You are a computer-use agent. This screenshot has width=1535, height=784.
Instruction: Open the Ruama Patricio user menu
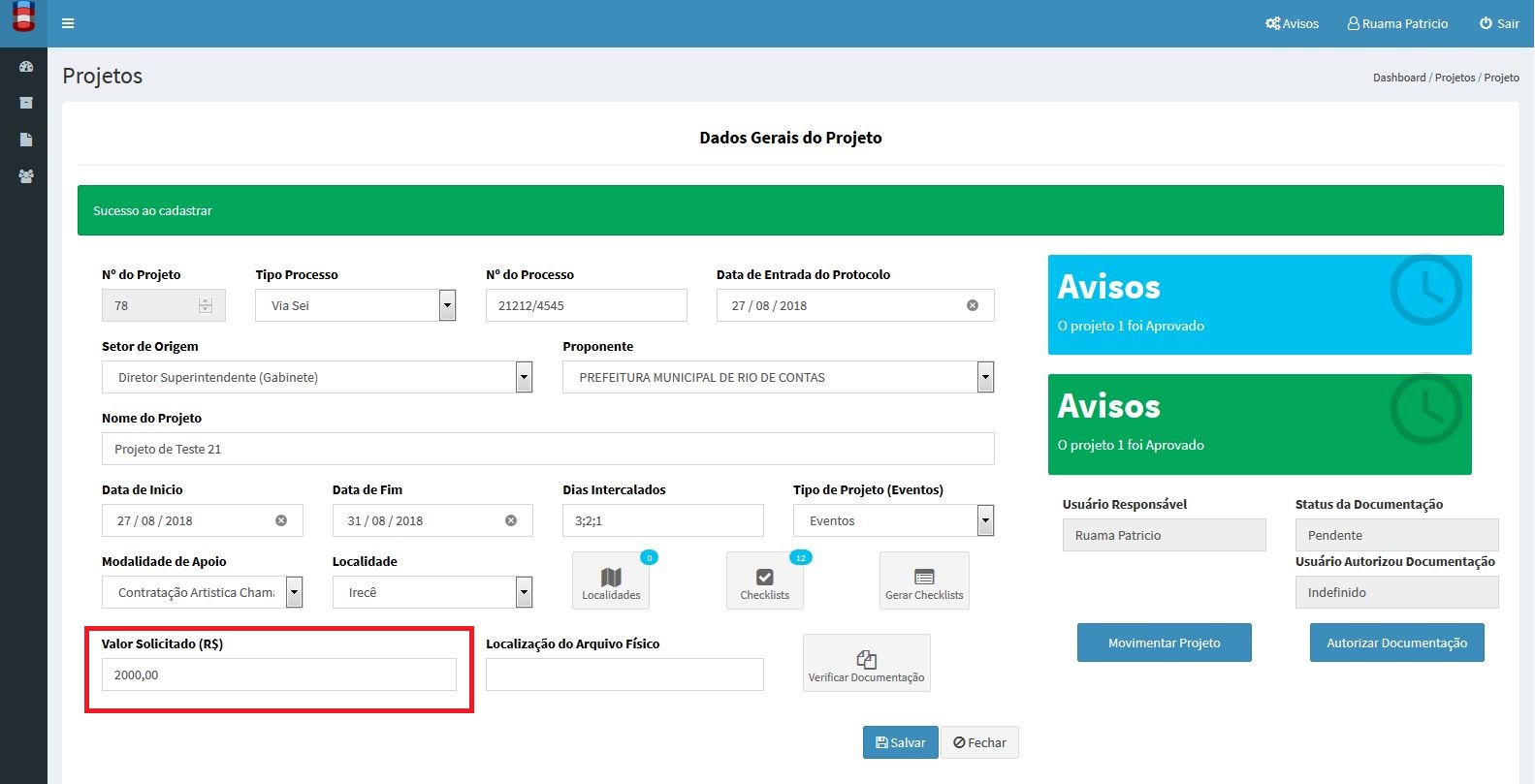point(1397,23)
